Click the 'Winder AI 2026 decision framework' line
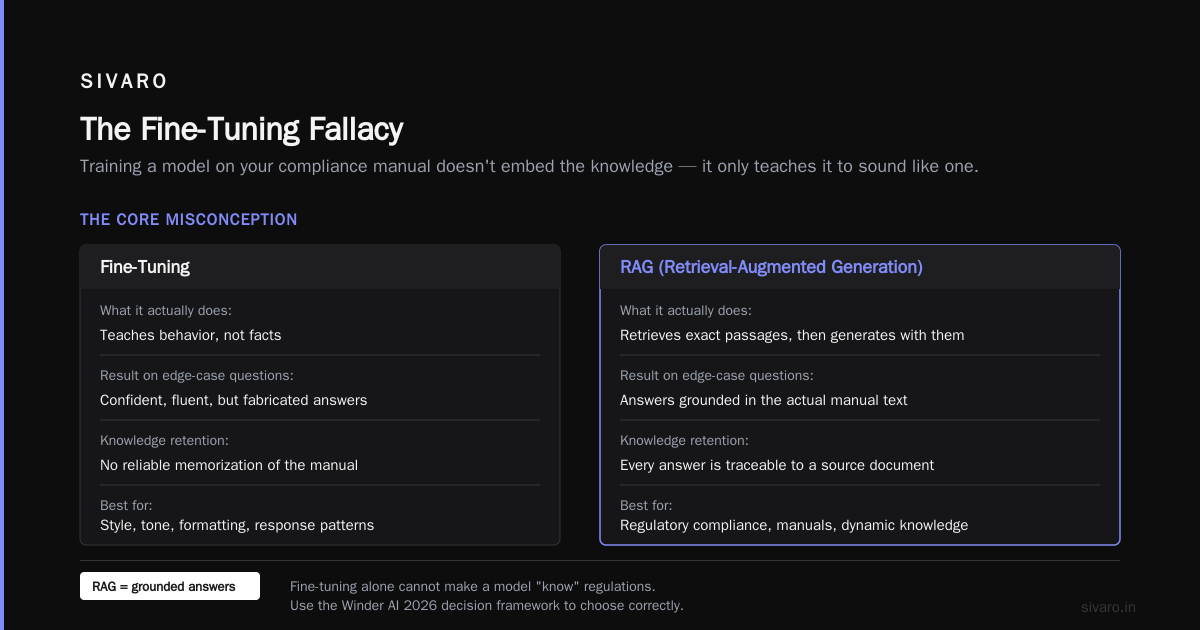The width and height of the screenshot is (1200, 630). (x=487, y=605)
